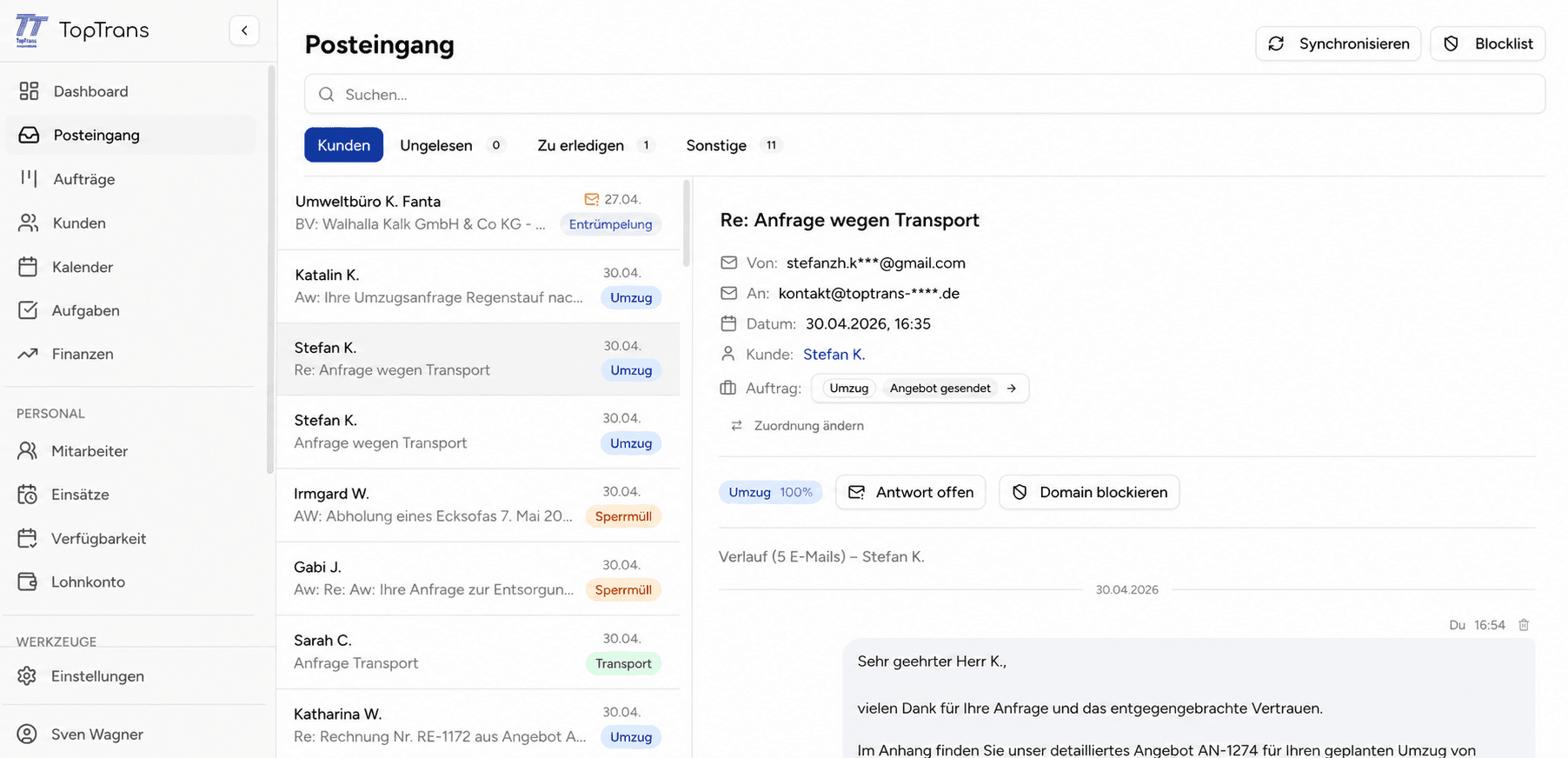Click the email list scrollbar

(687, 223)
